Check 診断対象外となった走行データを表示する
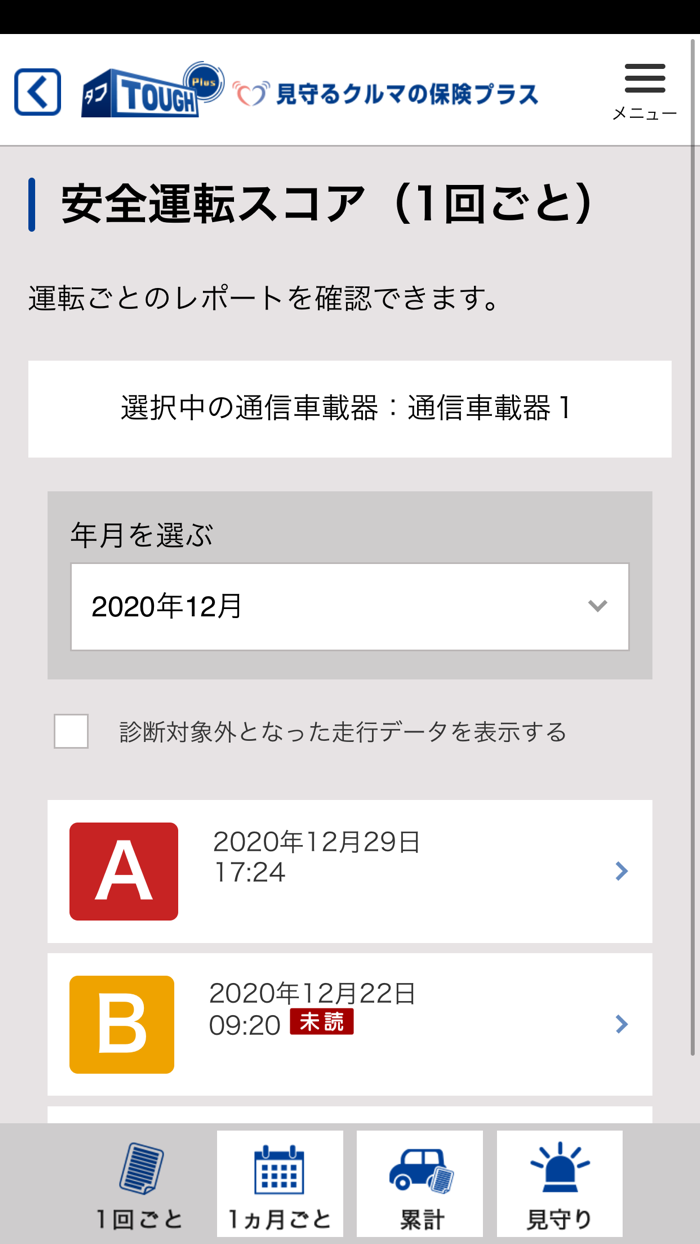Image resolution: width=700 pixels, height=1244 pixels. pos(70,731)
